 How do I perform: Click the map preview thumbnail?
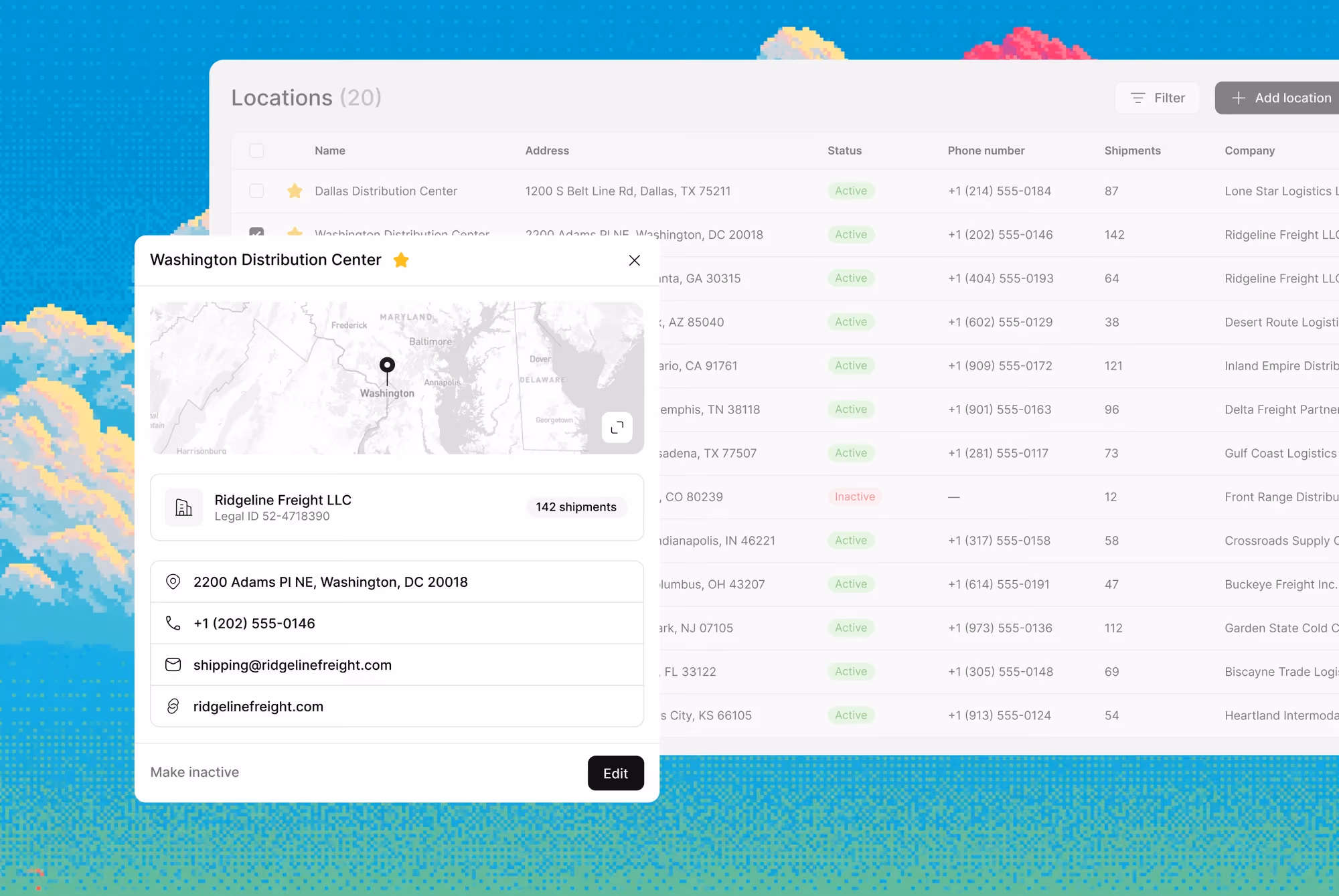[x=397, y=378]
